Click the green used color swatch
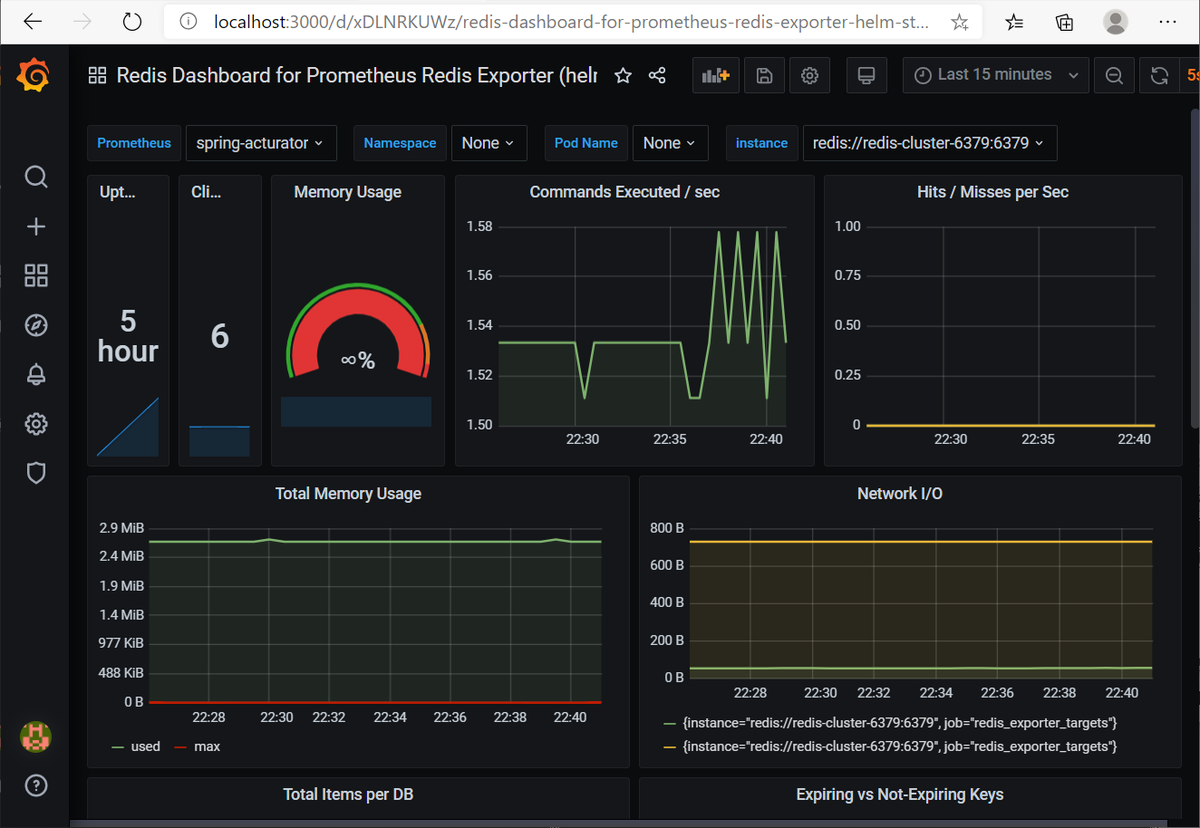 coord(118,747)
